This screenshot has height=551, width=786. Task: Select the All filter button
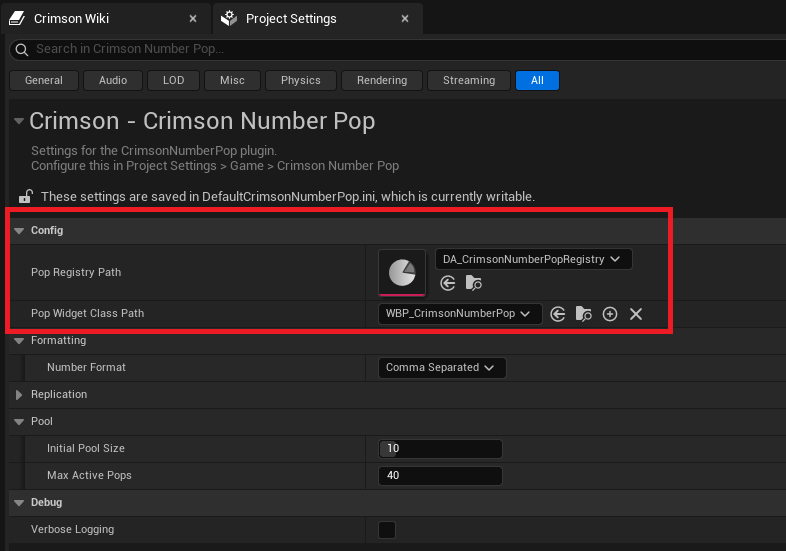coord(537,80)
